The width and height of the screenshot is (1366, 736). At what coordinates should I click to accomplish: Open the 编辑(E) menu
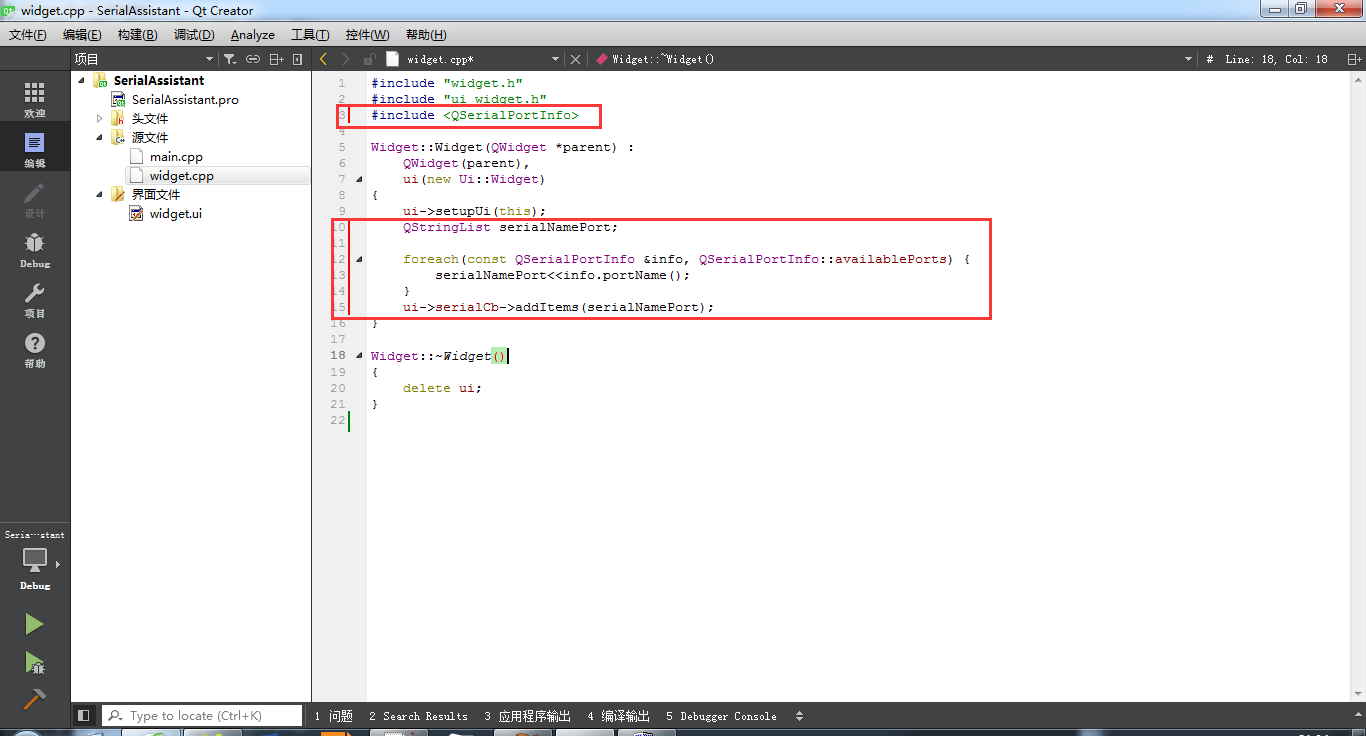click(x=82, y=35)
